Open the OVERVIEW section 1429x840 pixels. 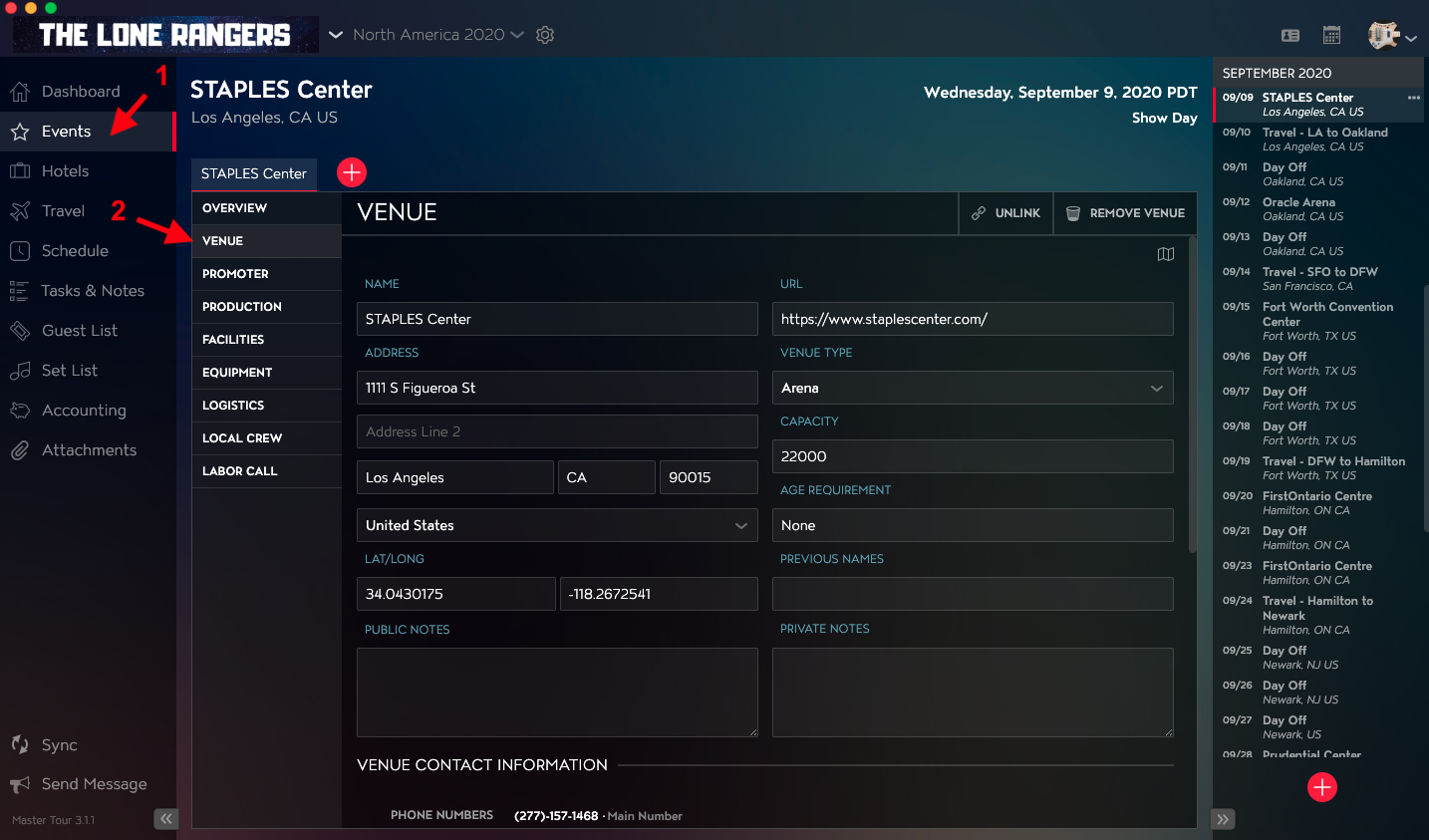click(266, 208)
